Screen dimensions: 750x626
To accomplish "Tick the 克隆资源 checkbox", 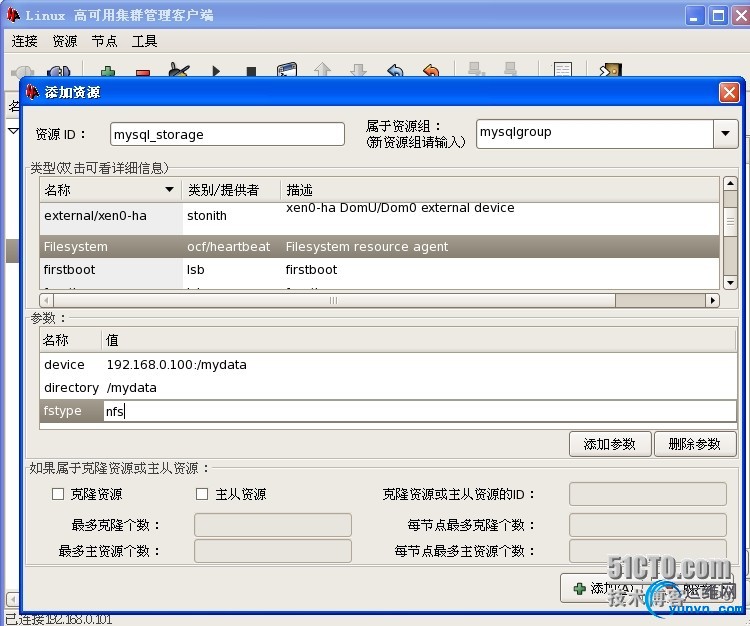I will 58,494.
